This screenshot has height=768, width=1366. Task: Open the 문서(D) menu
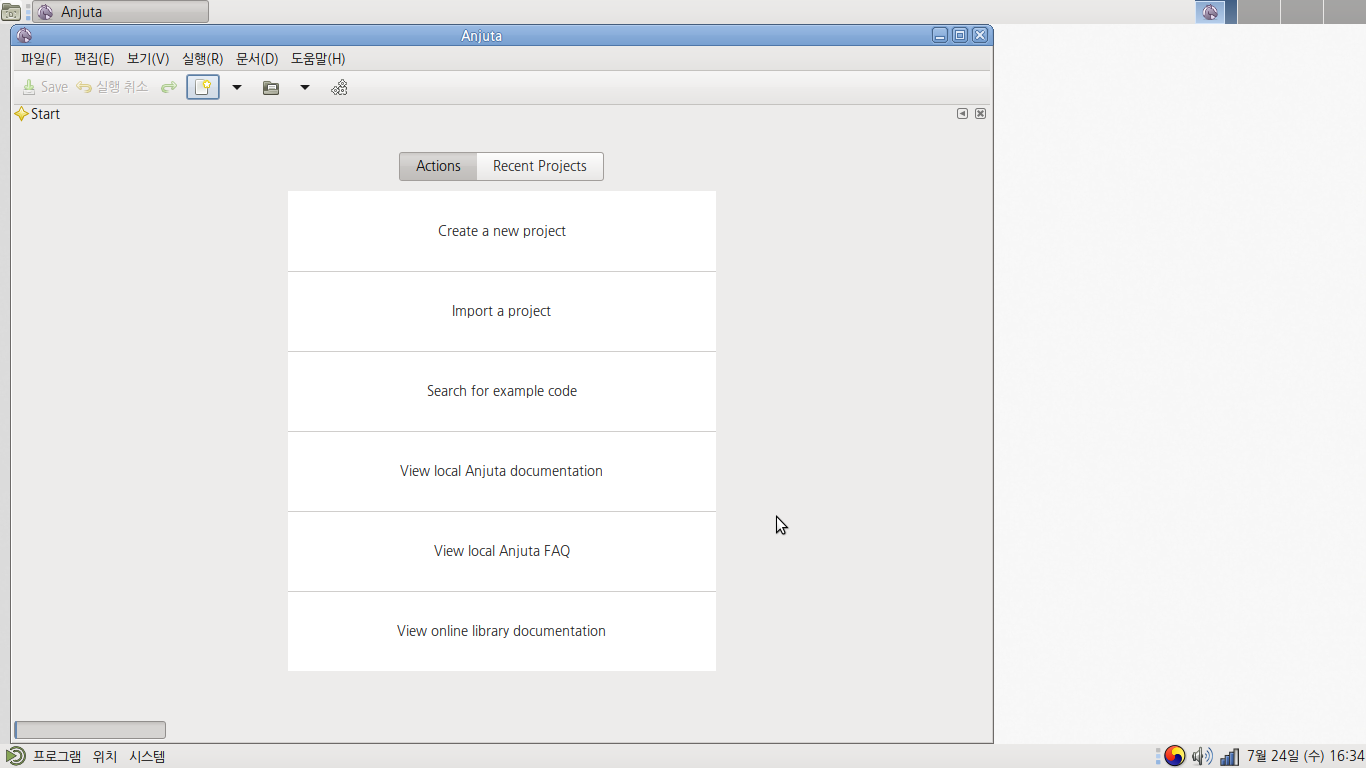[x=257, y=59]
